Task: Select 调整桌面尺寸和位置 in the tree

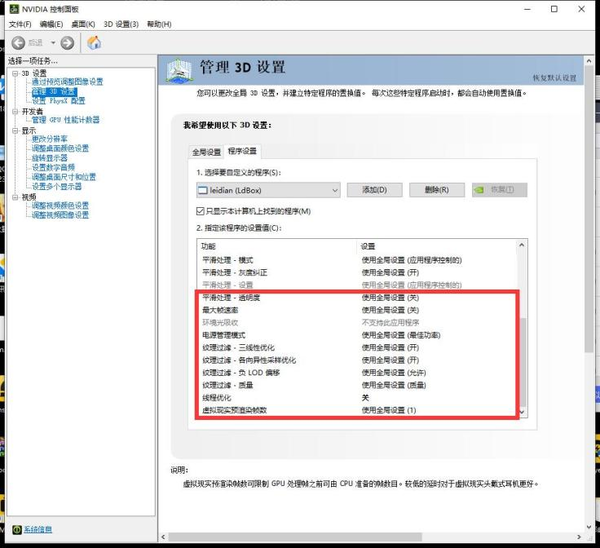Action: 64,177
